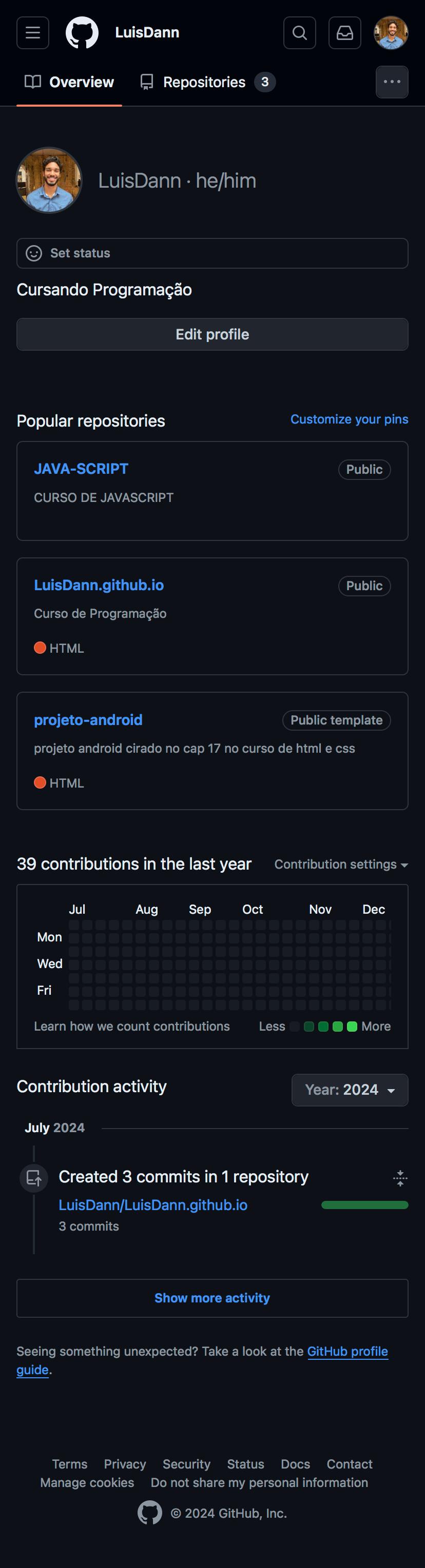Click the Edit profile button
Image resolution: width=425 pixels, height=1568 pixels.
212,334
